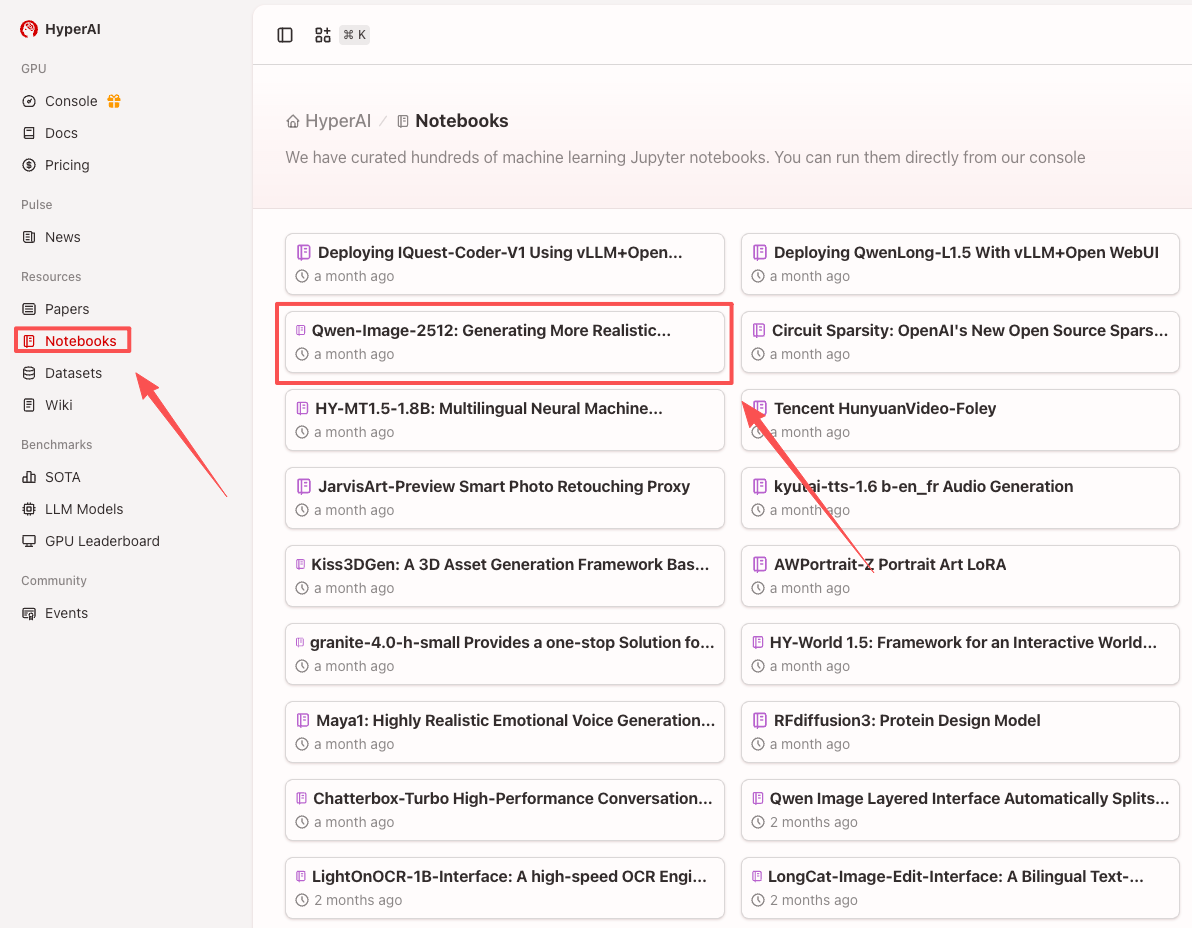
Task: Open the Tencent HunyuanVideo-Foley notebook
Action: click(960, 420)
